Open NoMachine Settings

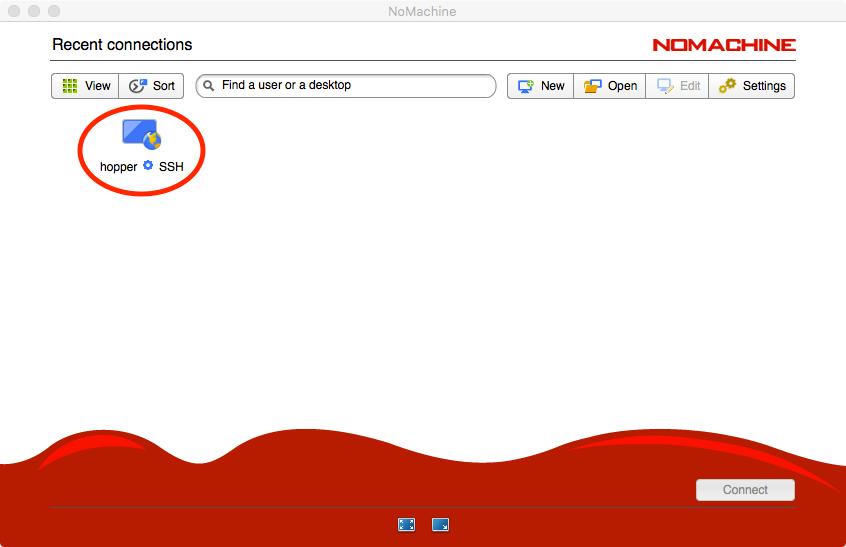(x=752, y=86)
